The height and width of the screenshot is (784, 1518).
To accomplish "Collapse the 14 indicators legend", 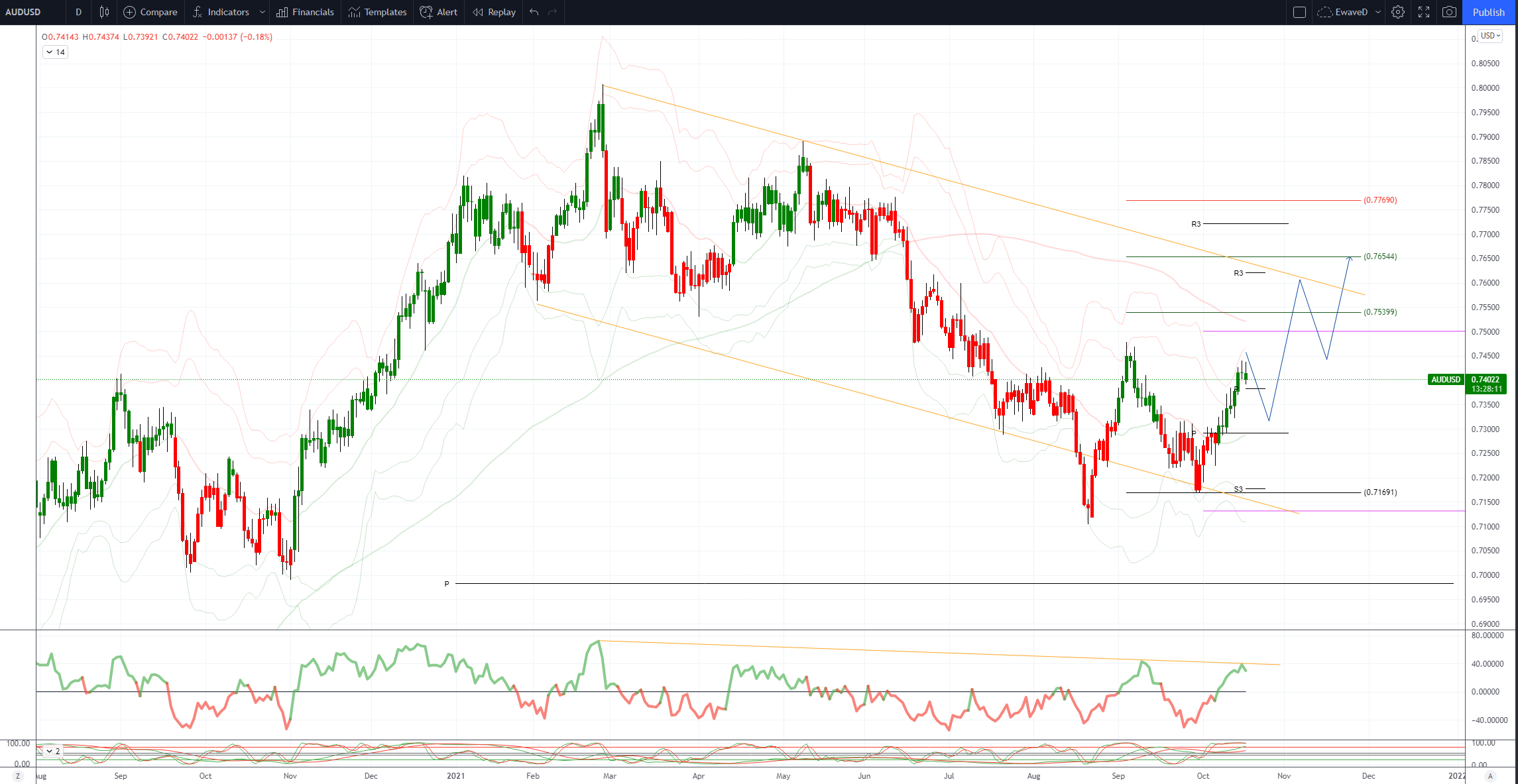I will 55,52.
